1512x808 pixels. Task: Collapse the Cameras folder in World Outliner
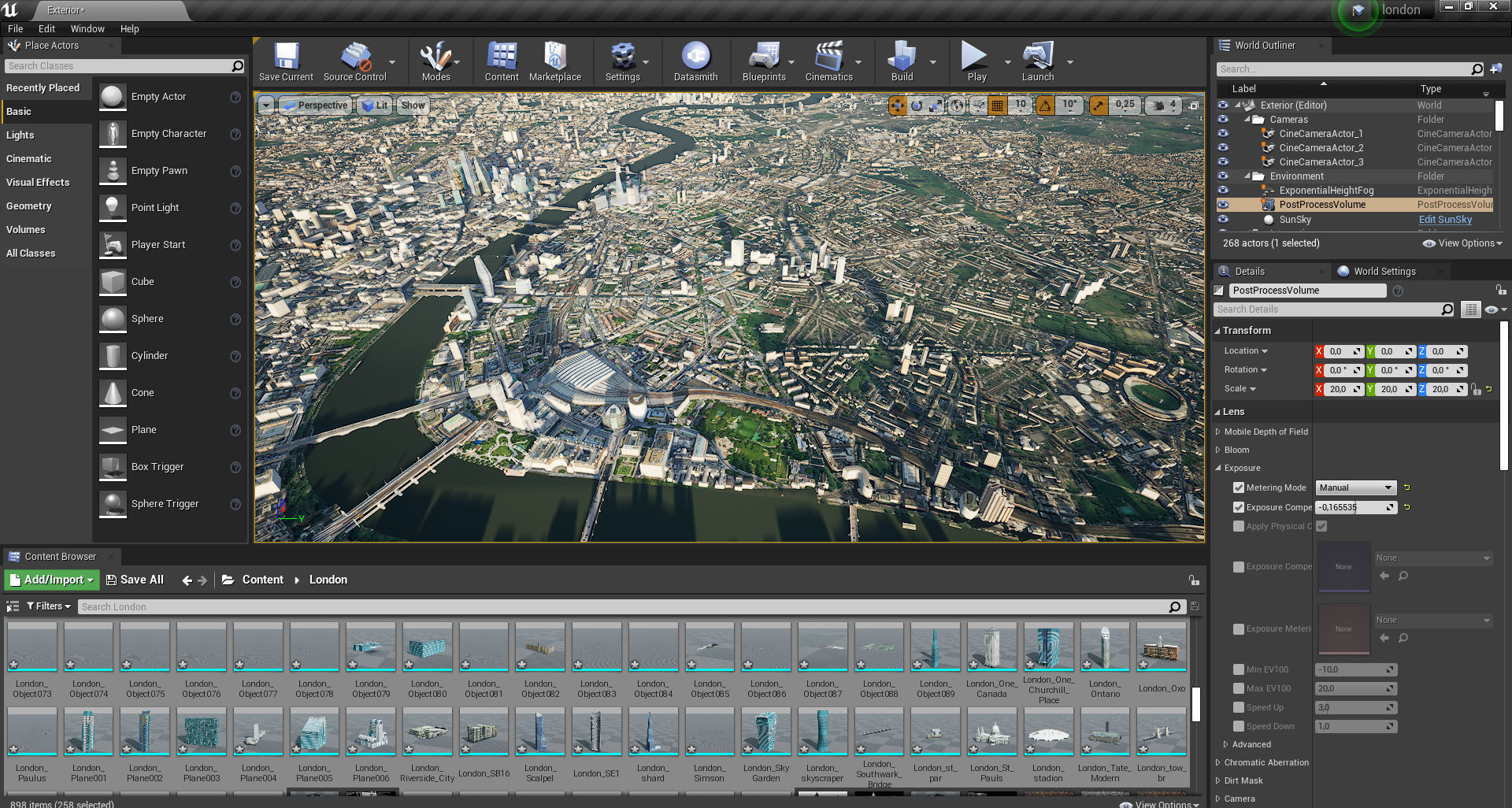pos(1247,120)
